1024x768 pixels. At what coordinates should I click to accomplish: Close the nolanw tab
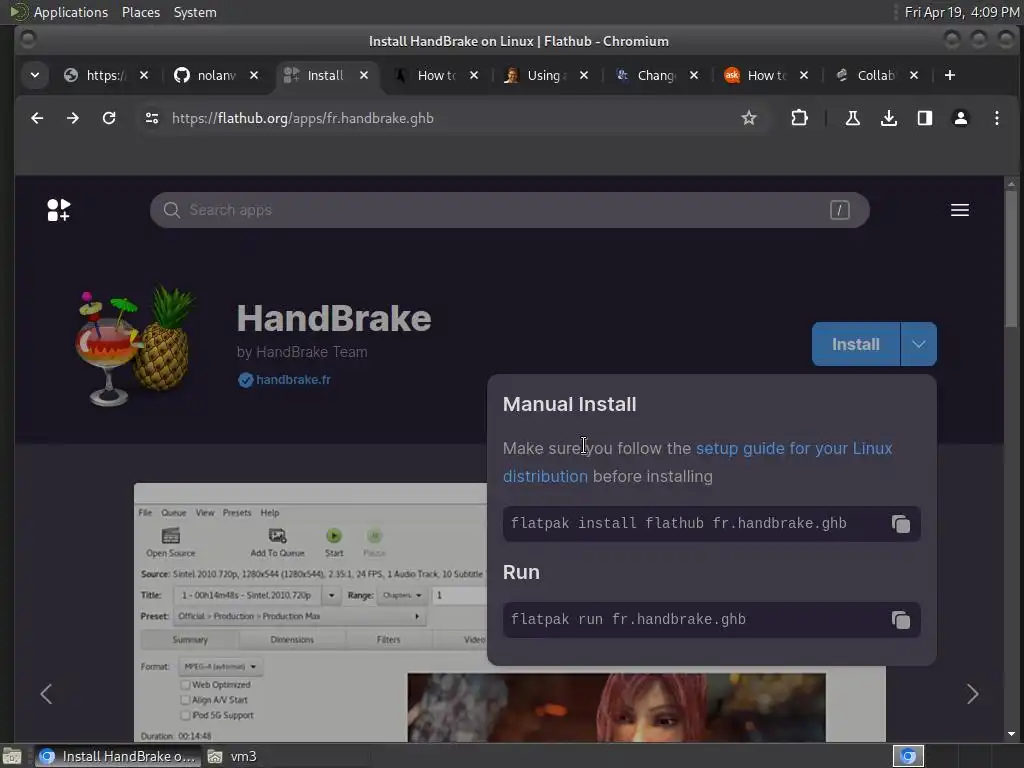pyautogui.click(x=254, y=75)
